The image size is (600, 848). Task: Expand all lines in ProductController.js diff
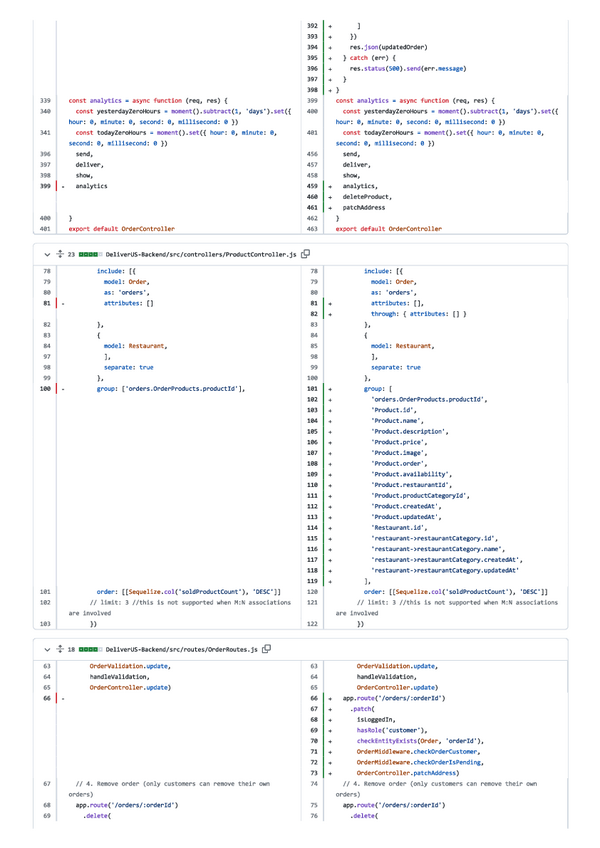(x=60, y=255)
